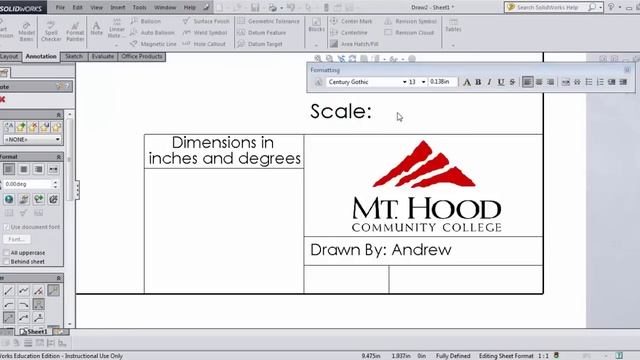
Task: Select the Balloon tool
Action: tap(146, 21)
